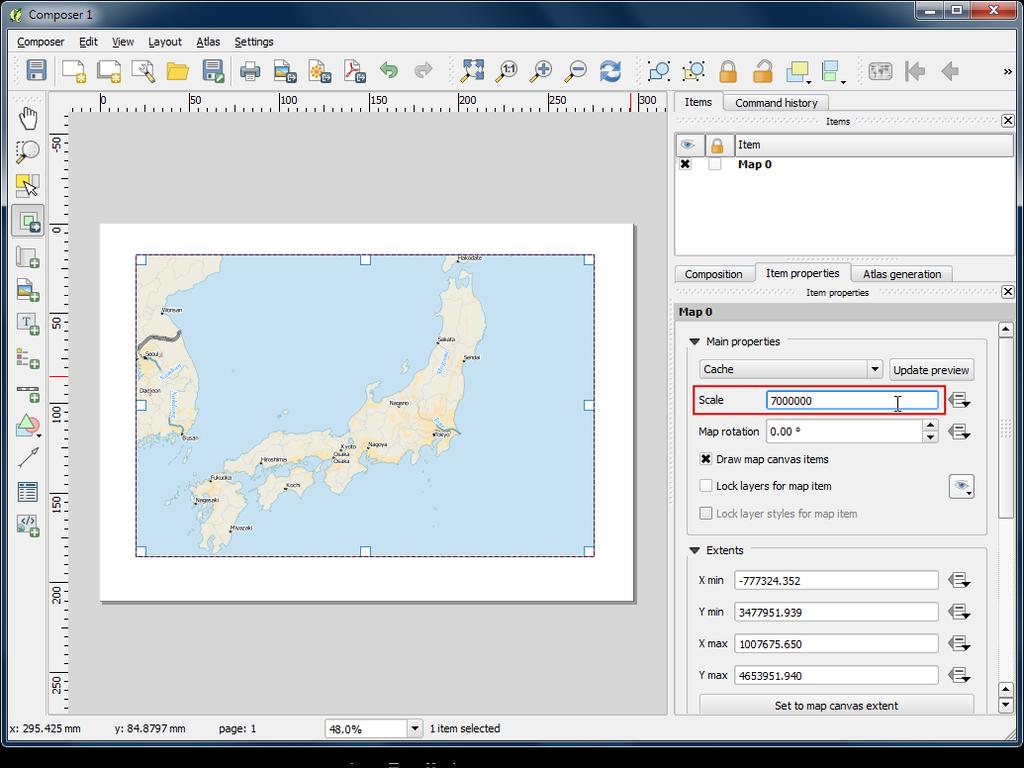The height and width of the screenshot is (768, 1024).
Task: Close the Item properties panel
Action: (1008, 292)
